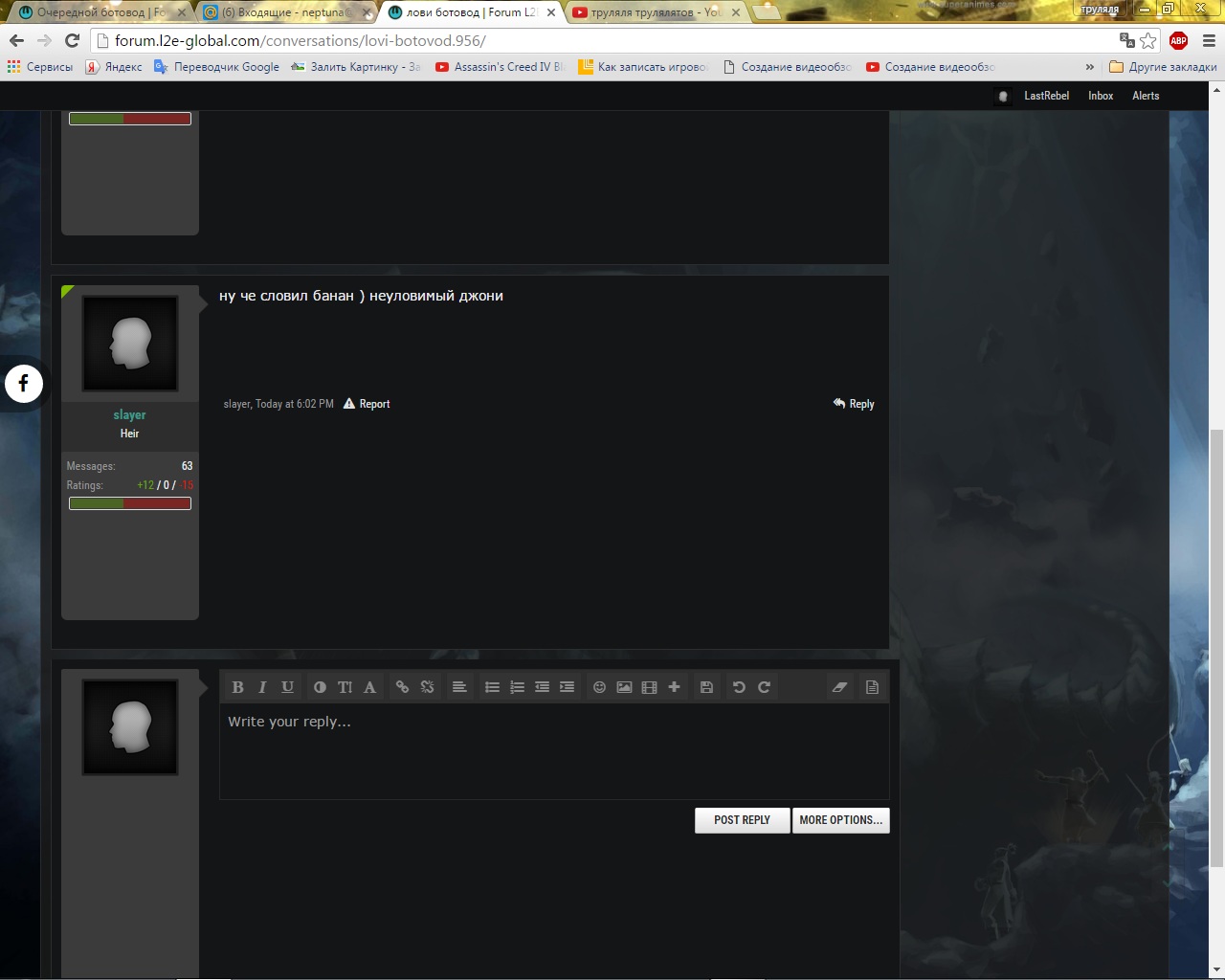Switch to the Входящие neptuna mail tab
Screen dimensions: 1225x980
pos(285,12)
